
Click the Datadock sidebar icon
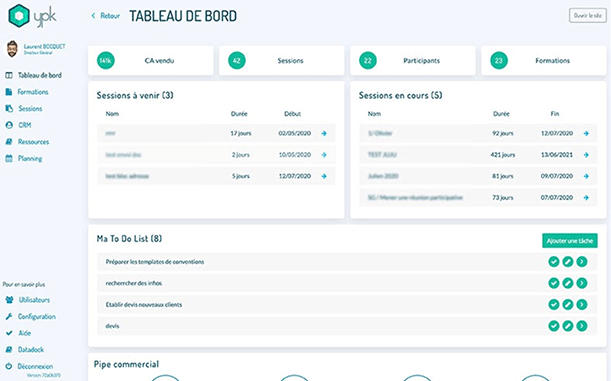click(9, 350)
